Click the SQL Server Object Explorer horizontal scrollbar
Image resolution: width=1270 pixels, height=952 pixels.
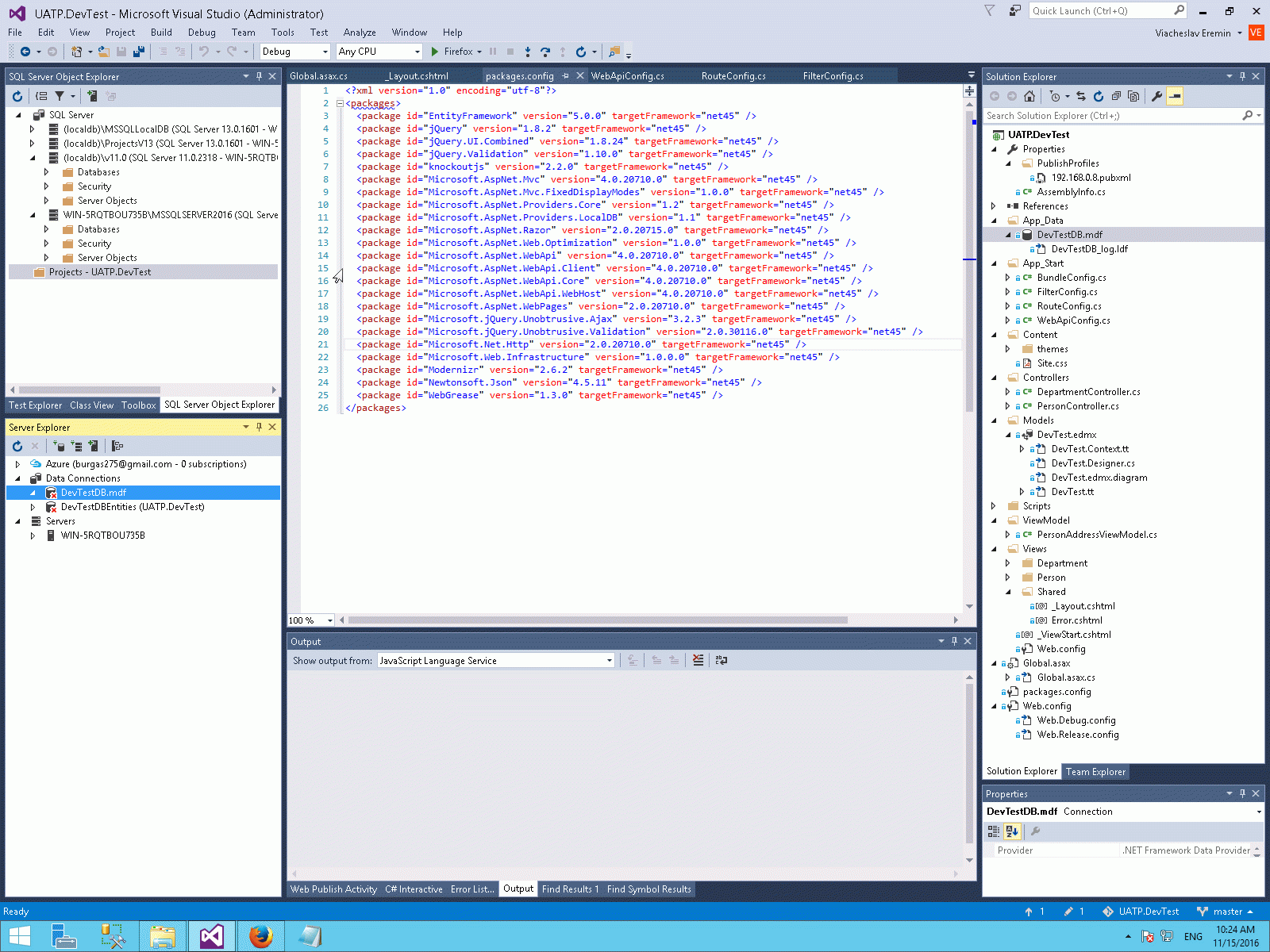[x=90, y=390]
